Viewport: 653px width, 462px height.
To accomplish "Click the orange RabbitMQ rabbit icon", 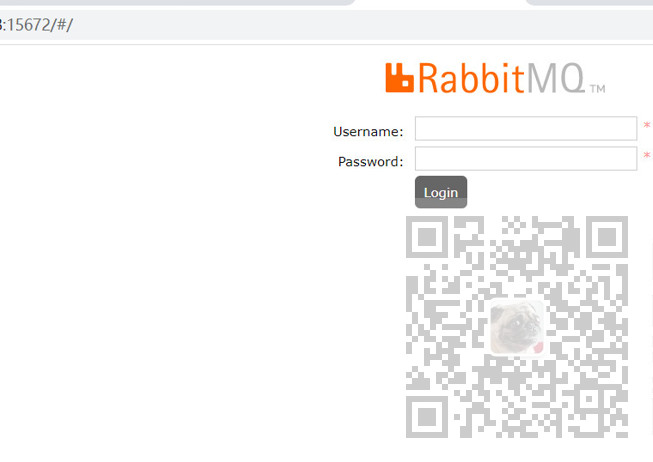I will pyautogui.click(x=399, y=77).
